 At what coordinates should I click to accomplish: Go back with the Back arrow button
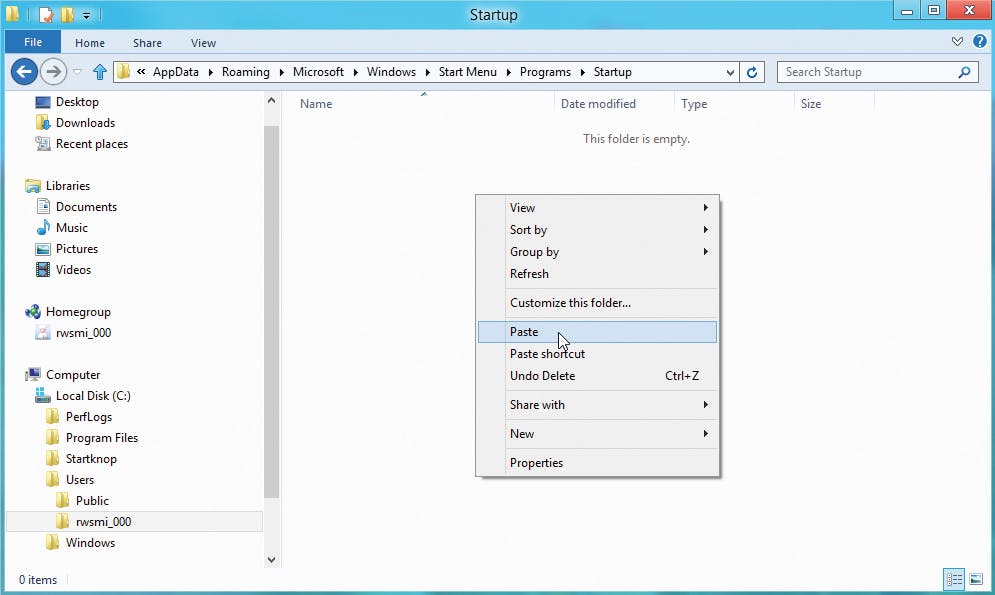(x=24, y=72)
